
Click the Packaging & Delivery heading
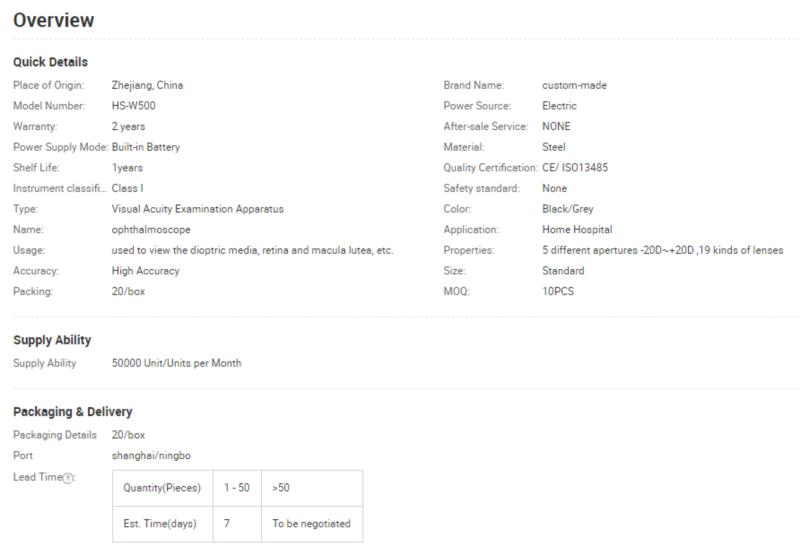click(72, 412)
